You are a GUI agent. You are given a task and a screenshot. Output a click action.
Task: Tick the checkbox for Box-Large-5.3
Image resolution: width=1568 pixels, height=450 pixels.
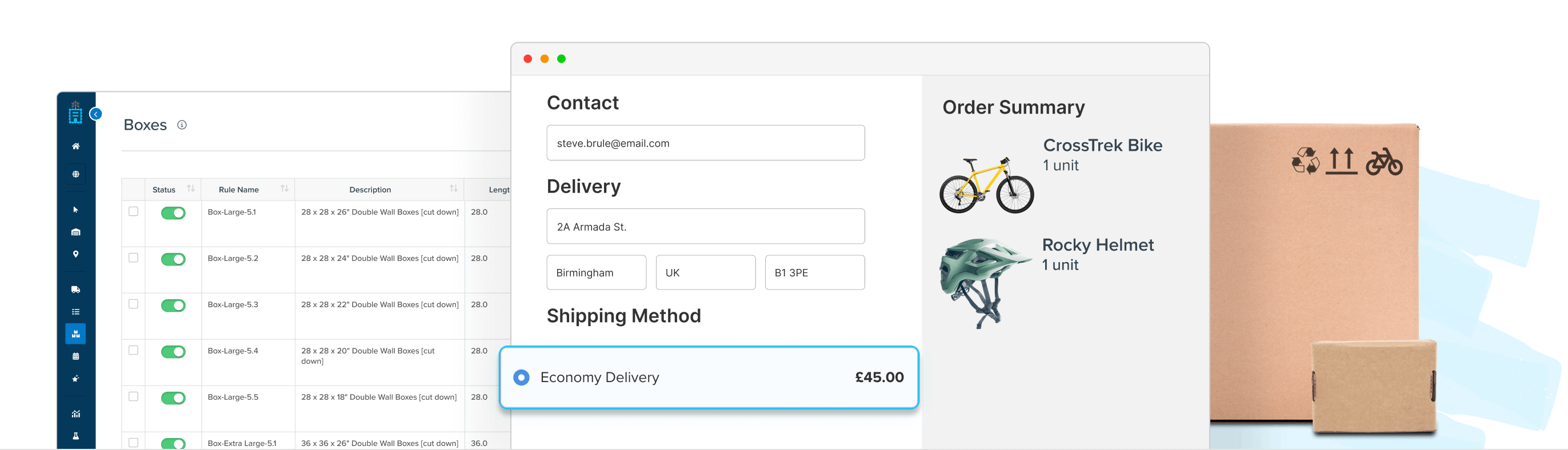coord(133,304)
